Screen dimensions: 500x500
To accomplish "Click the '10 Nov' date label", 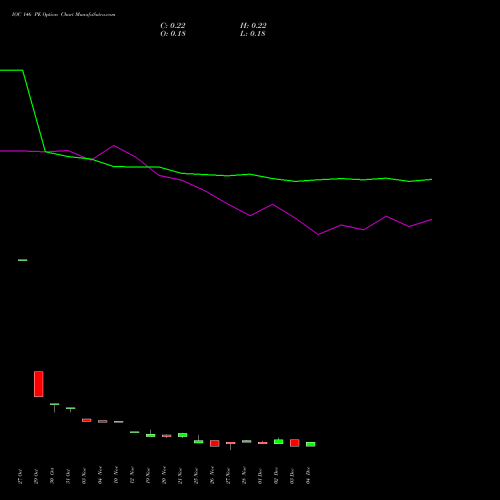I will pos(116,476).
